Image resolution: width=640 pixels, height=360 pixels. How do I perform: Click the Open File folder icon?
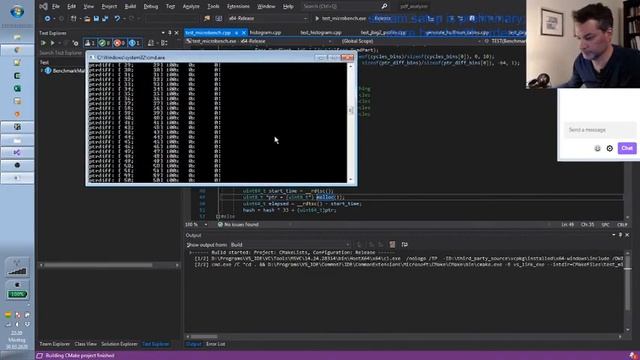click(x=87, y=18)
